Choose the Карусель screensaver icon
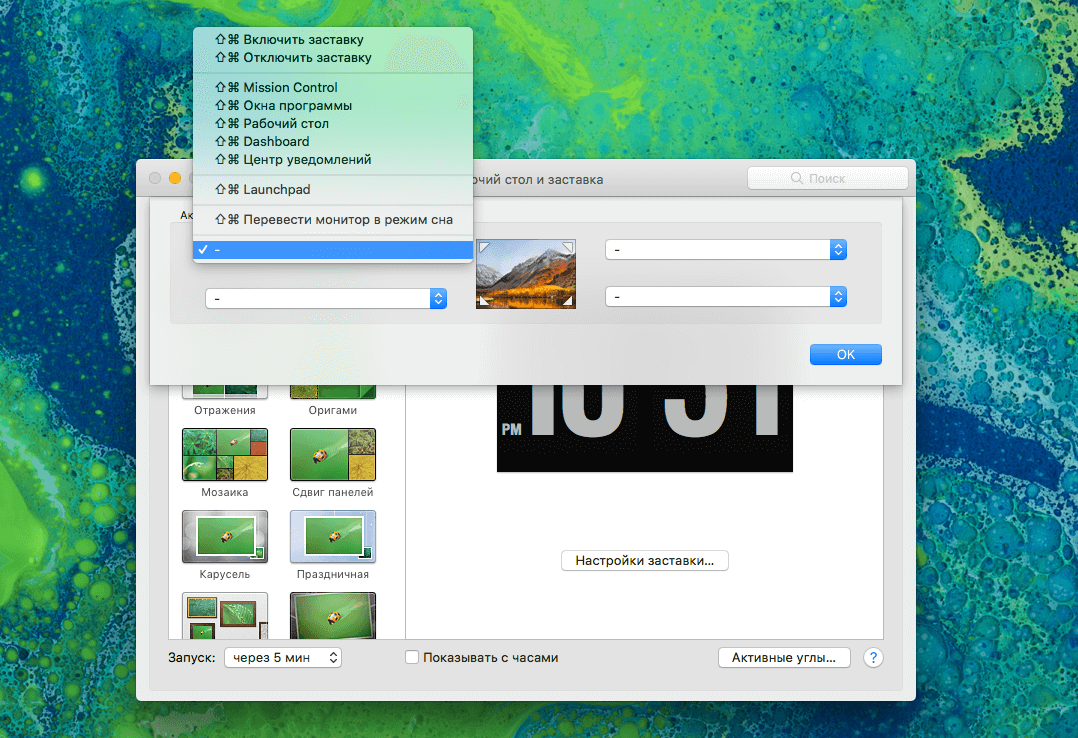 point(224,536)
